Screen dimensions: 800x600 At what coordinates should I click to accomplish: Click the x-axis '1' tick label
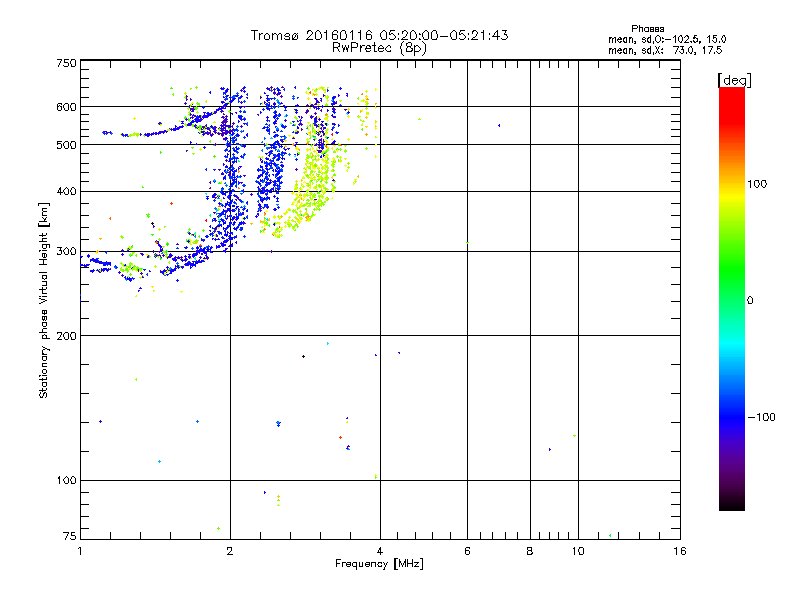click(80, 551)
